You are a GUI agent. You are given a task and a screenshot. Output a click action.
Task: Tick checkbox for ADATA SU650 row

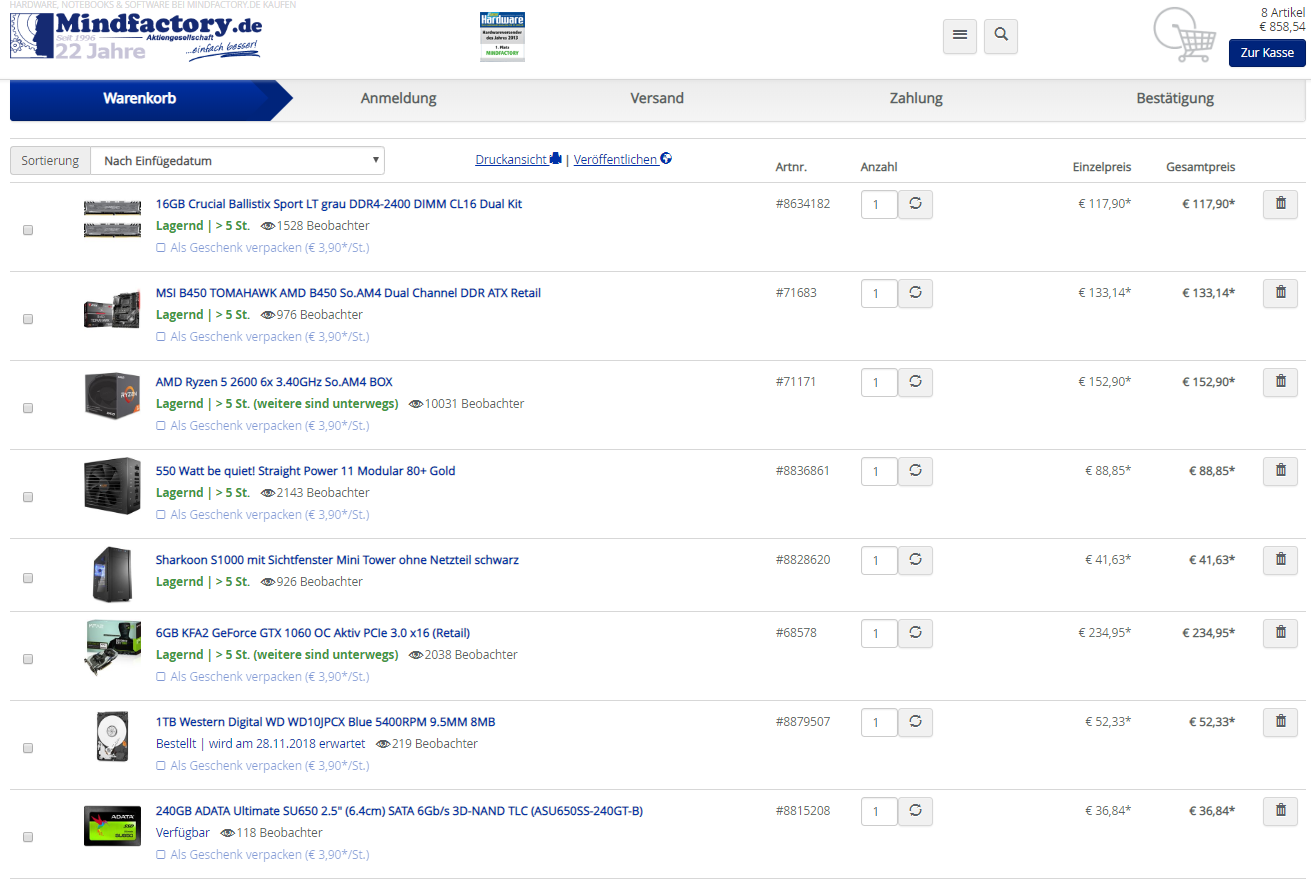point(28,837)
